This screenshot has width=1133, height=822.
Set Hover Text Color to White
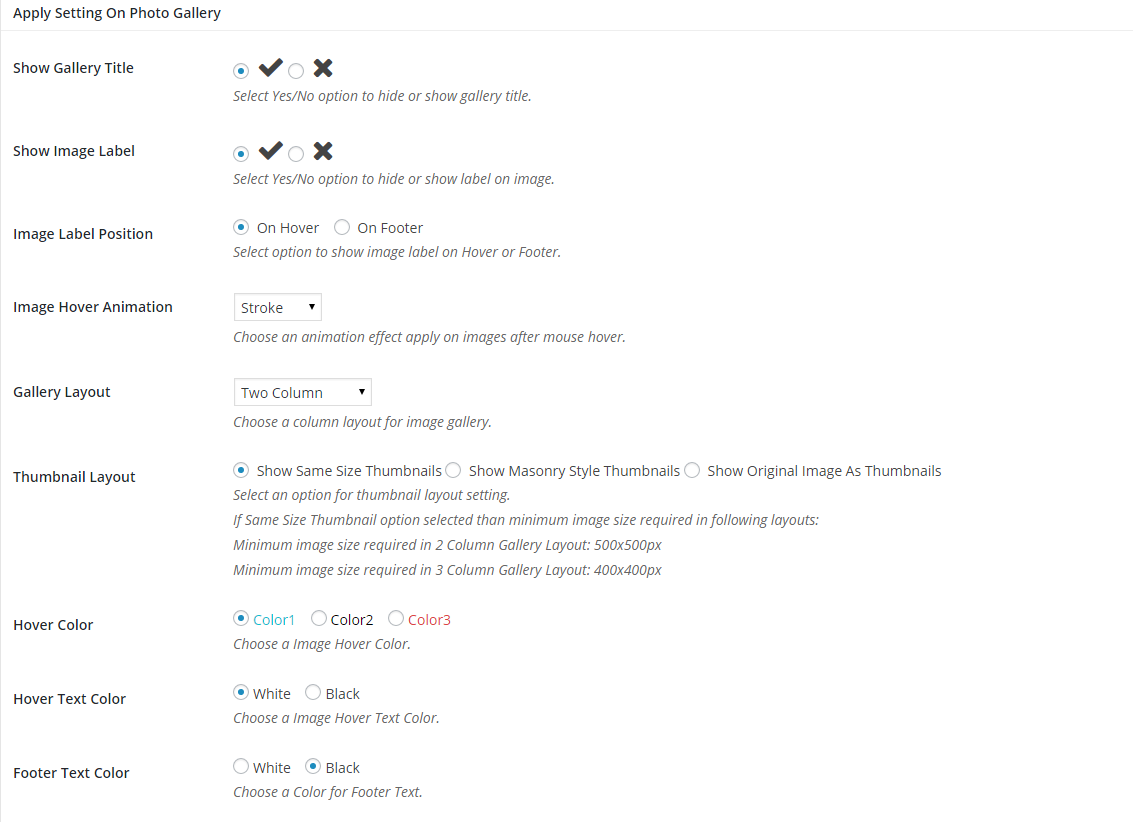pyautogui.click(x=241, y=693)
